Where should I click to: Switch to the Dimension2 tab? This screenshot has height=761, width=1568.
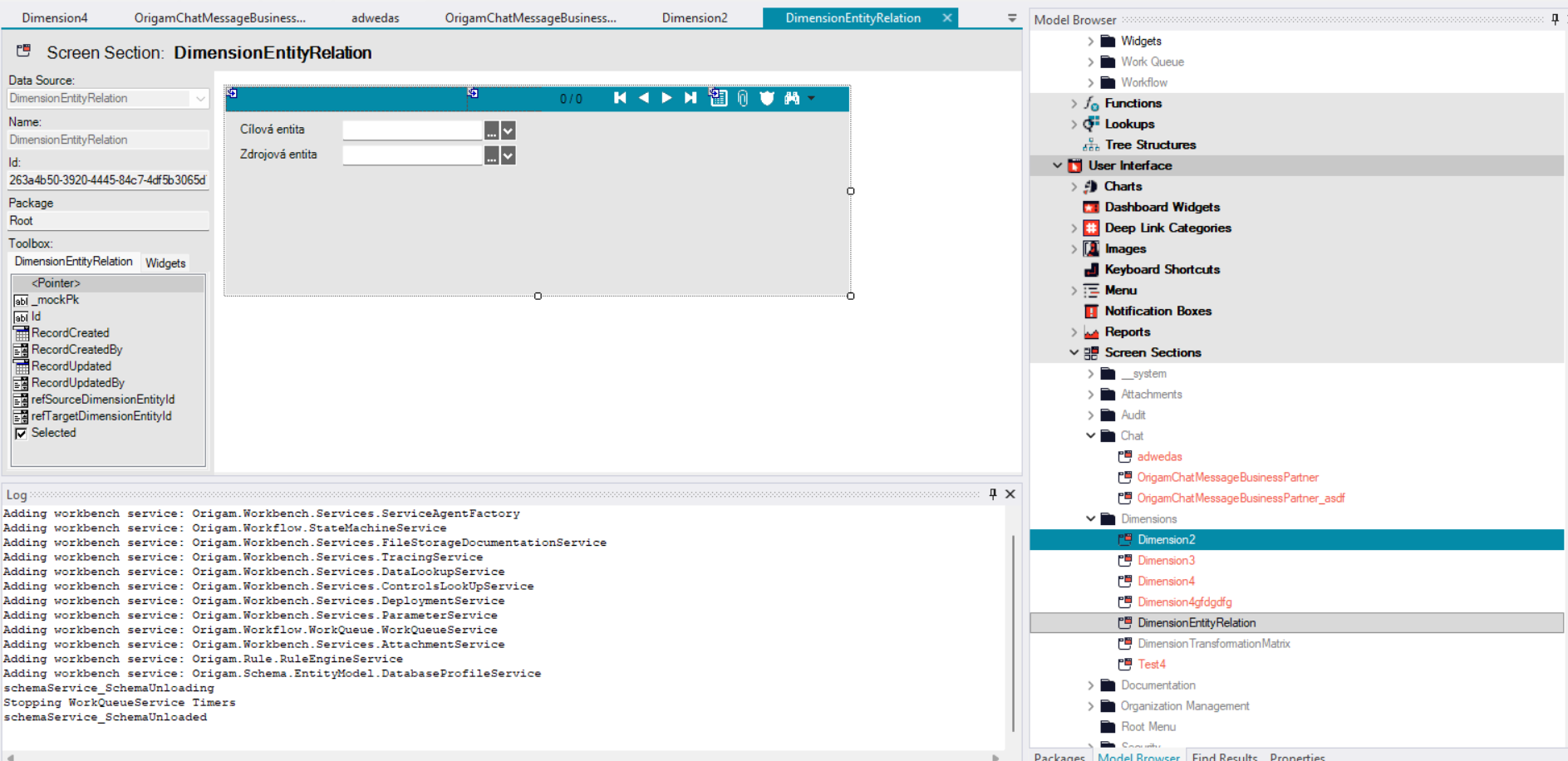[x=695, y=17]
